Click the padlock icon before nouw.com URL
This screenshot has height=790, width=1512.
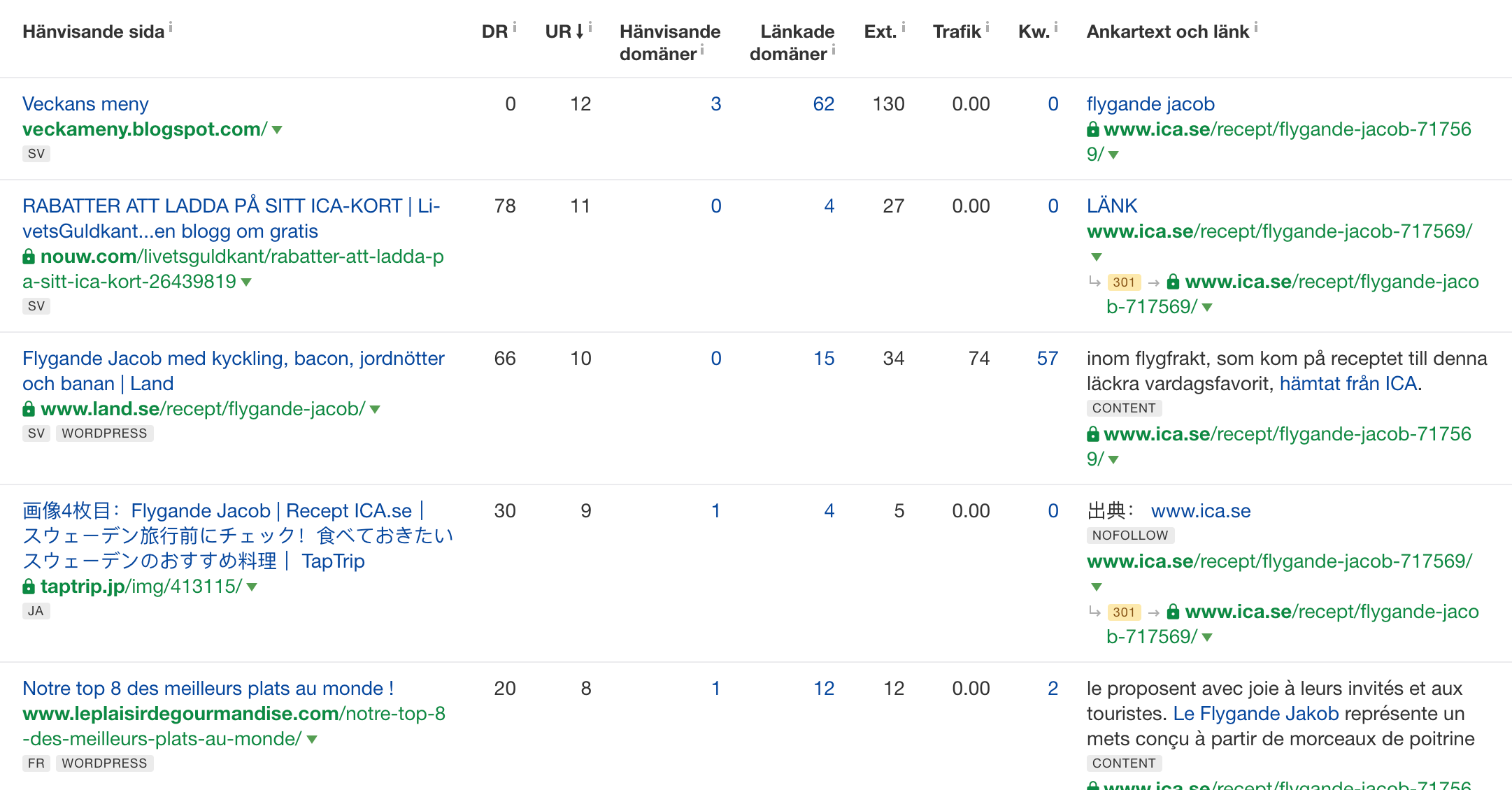pos(29,257)
